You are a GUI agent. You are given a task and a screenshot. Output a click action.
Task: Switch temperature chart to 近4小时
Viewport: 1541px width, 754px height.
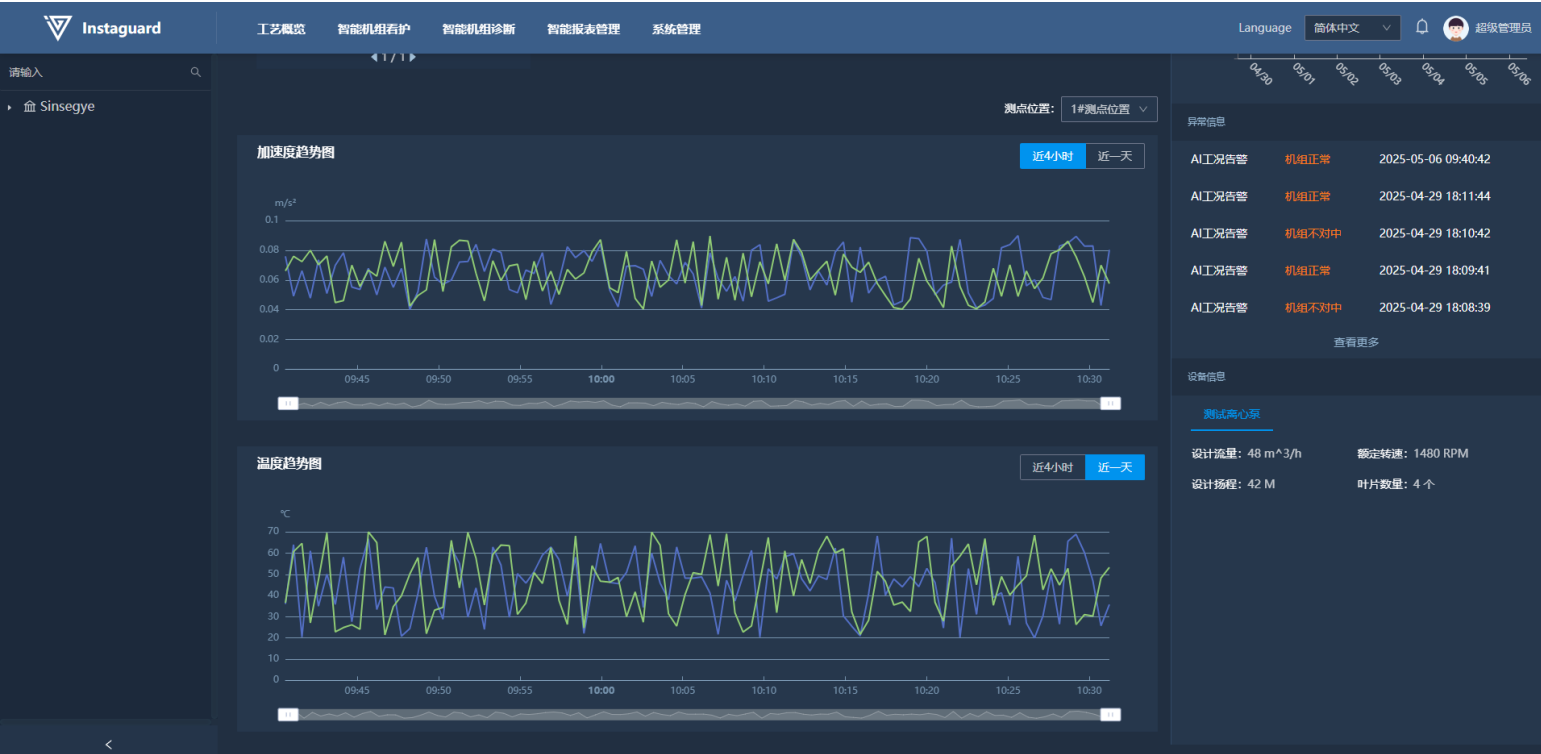tap(1052, 467)
